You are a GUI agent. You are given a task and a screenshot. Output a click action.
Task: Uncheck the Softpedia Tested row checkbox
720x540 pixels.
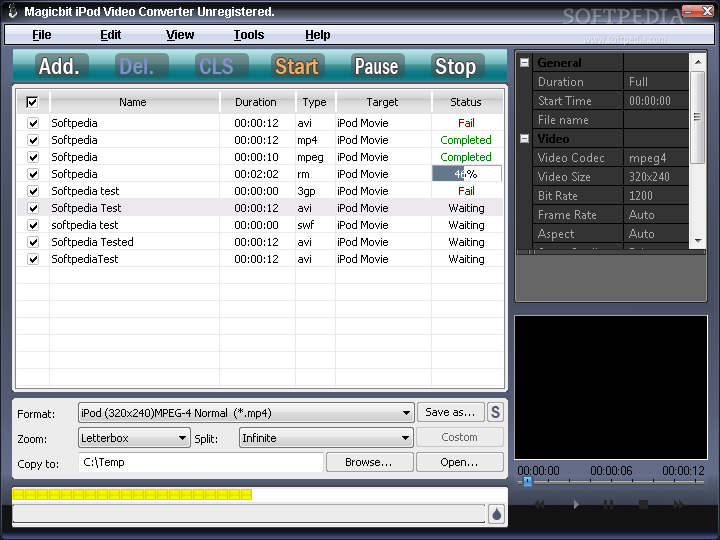33,242
